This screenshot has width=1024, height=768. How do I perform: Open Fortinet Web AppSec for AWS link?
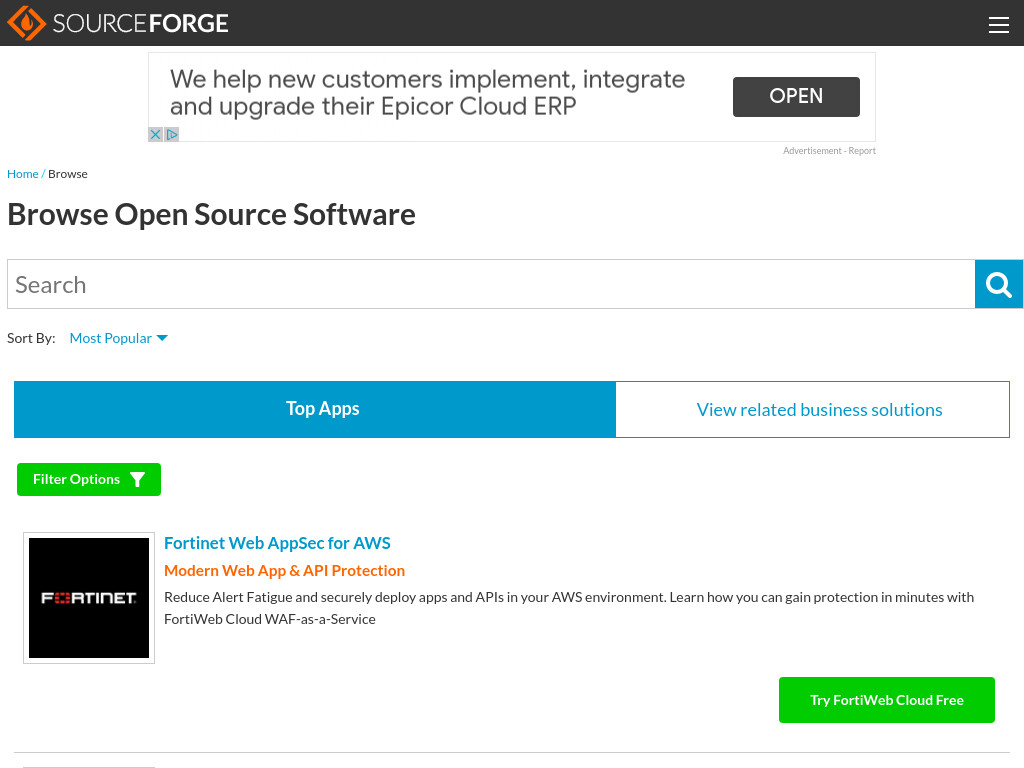click(277, 543)
